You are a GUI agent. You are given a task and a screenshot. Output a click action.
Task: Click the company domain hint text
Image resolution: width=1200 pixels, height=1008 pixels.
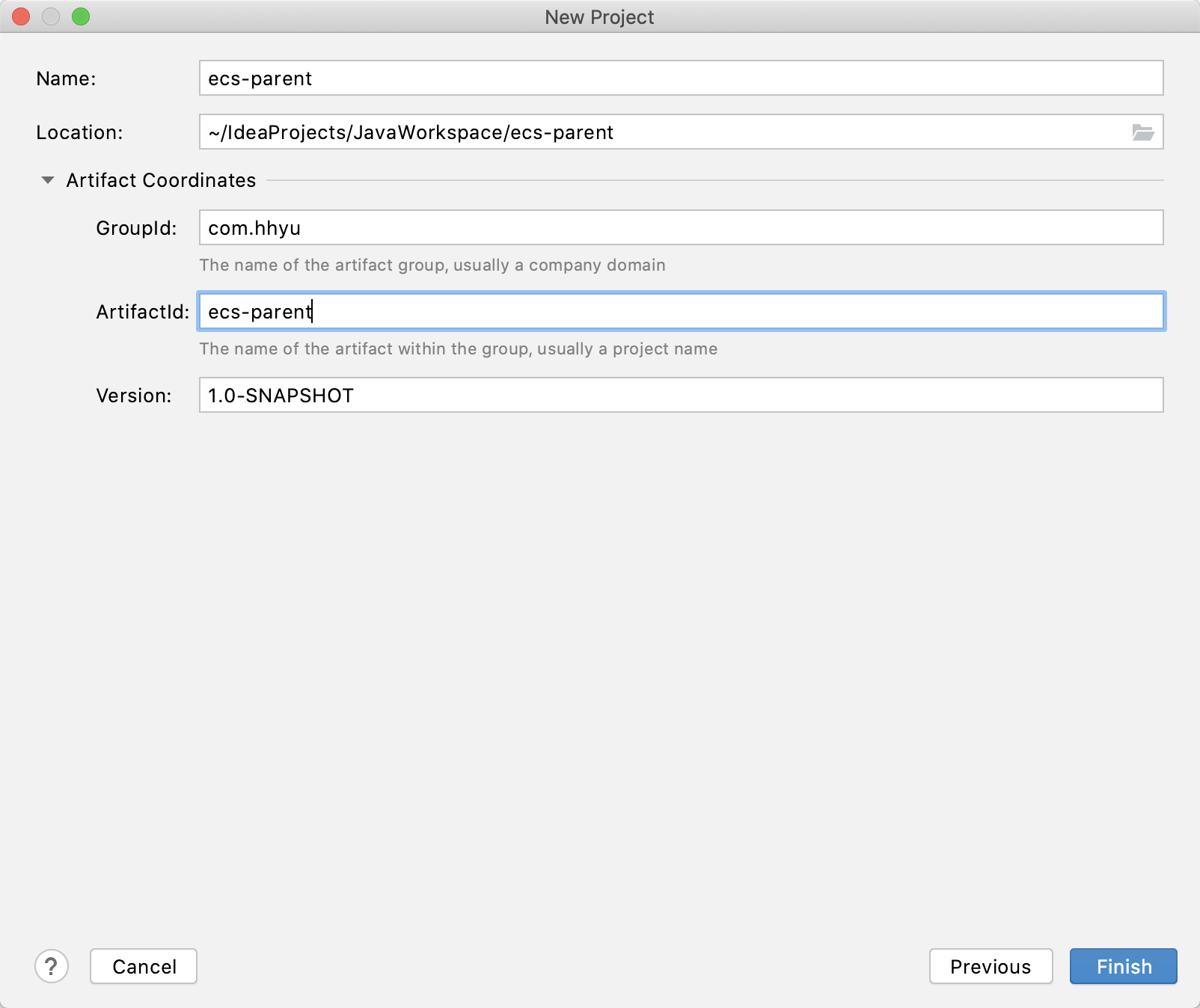(x=432, y=265)
